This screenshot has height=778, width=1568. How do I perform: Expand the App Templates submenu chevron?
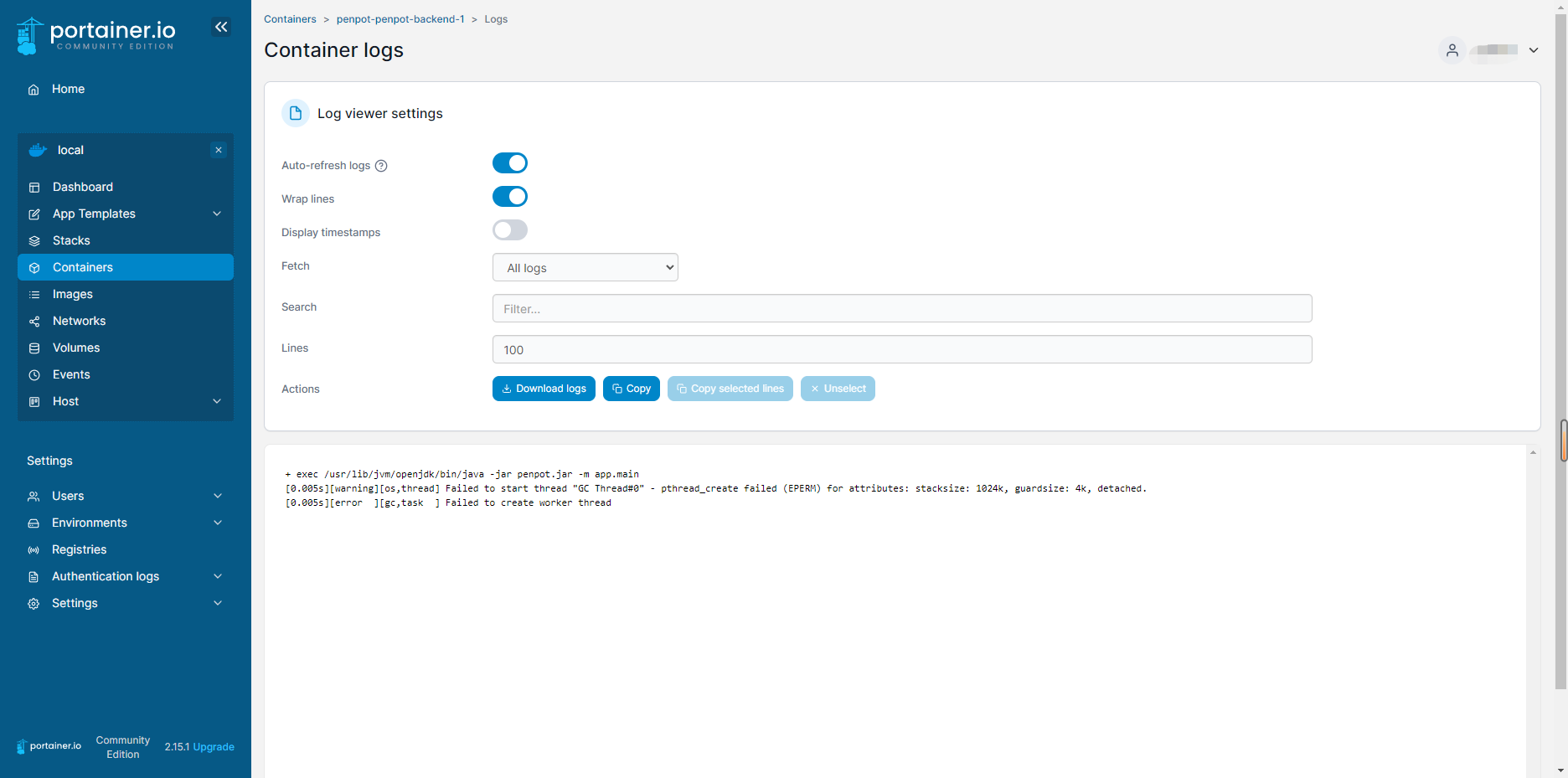click(217, 214)
